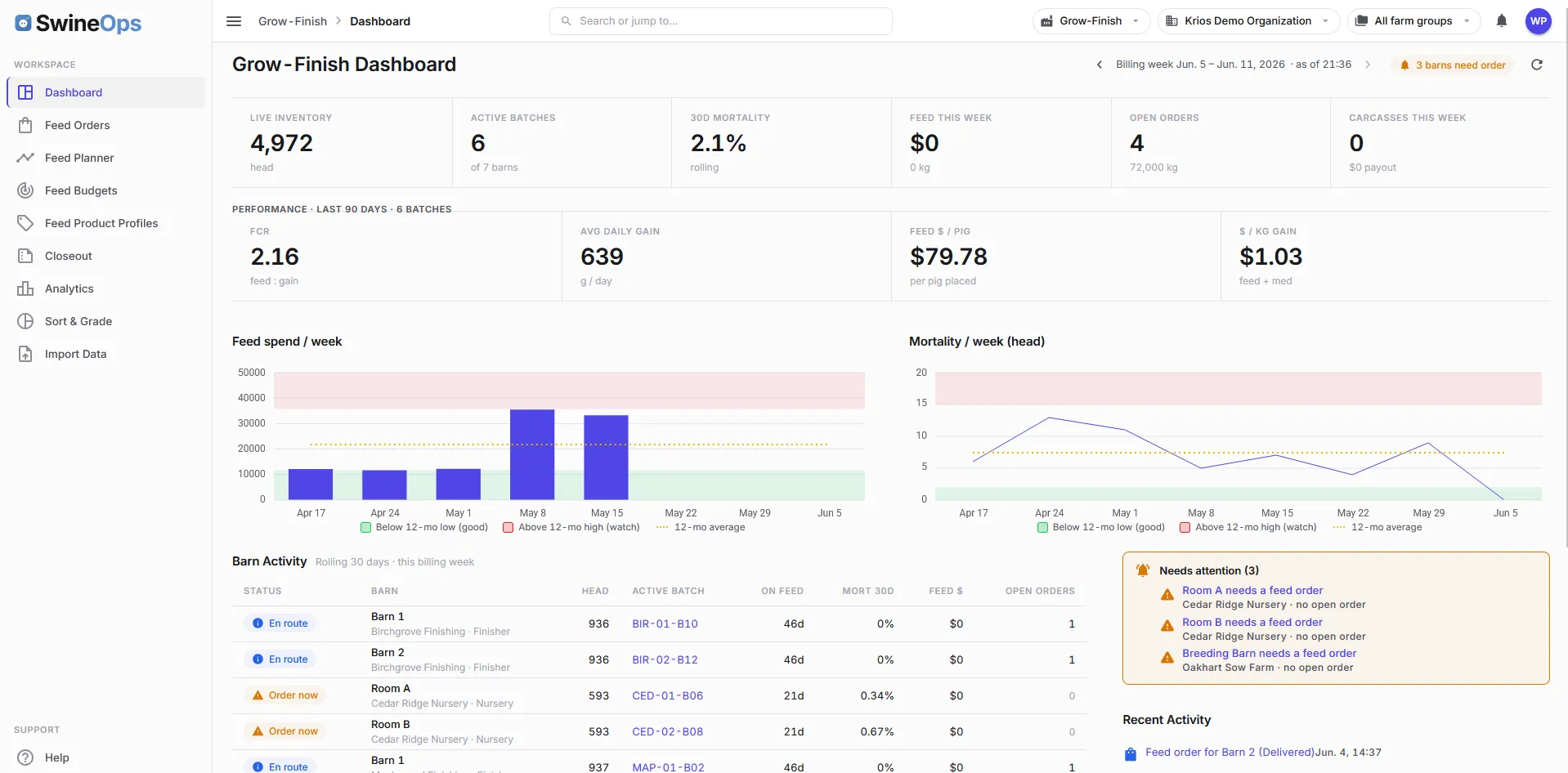Open the WP user avatar menu
This screenshot has width=1568, height=773.
tap(1539, 21)
